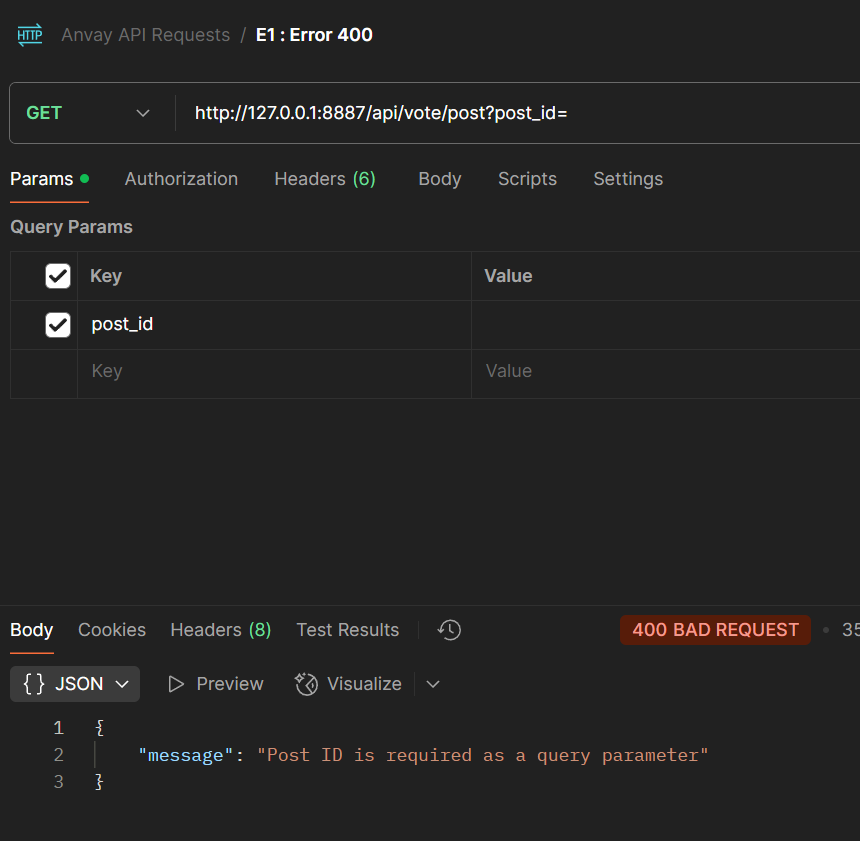The height and width of the screenshot is (841, 860).
Task: Open the extra options chevron beside Visualize
Action: click(432, 683)
